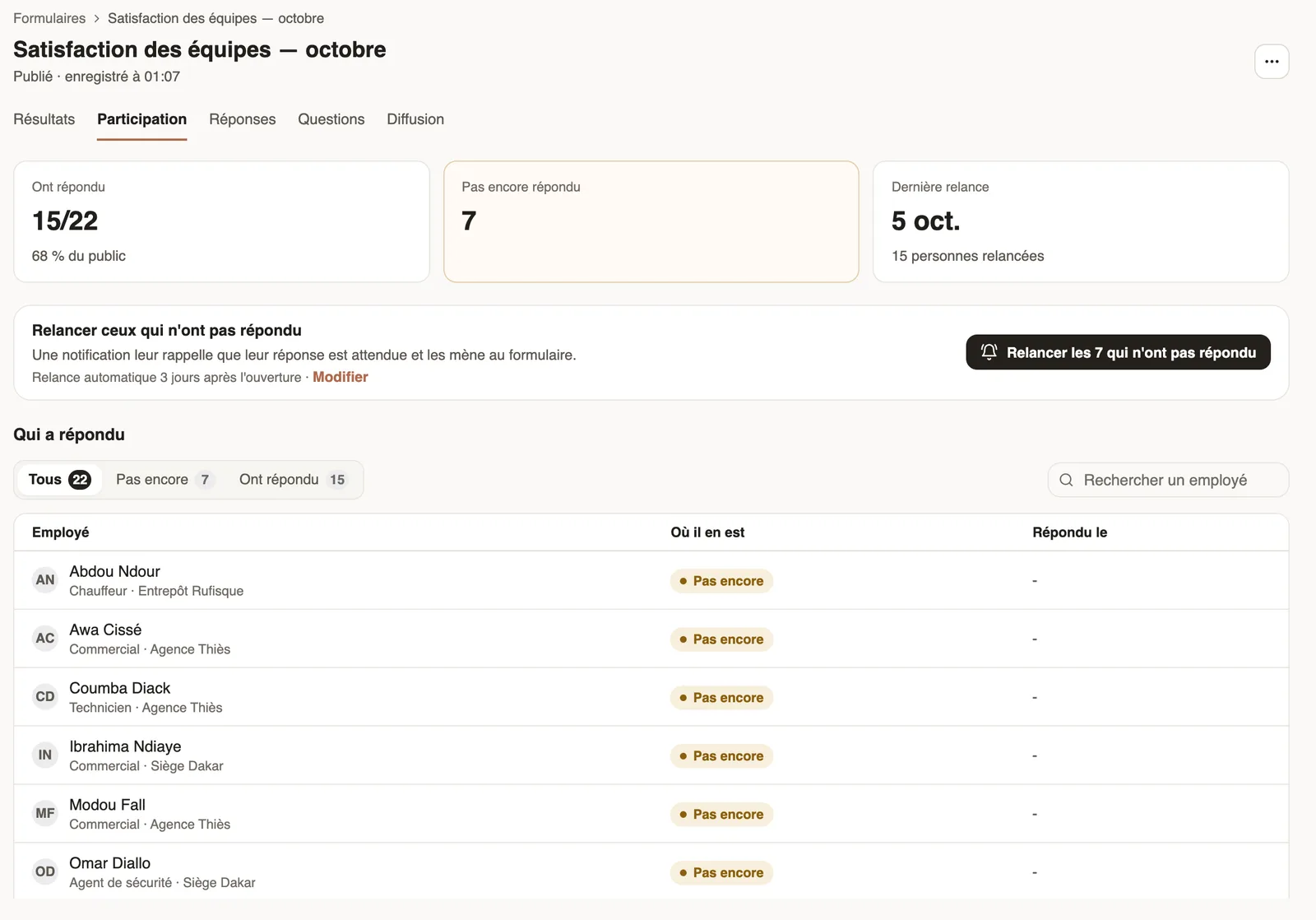Click the bell icon on the Relancer button
1316x920 pixels.
pos(989,352)
